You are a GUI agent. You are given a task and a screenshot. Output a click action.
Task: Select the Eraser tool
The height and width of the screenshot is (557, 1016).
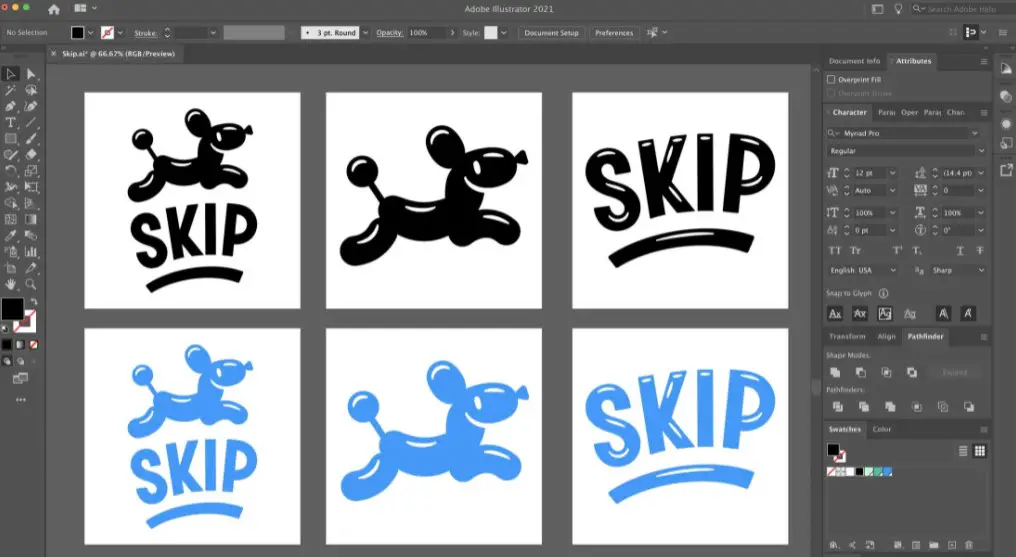pyautogui.click(x=30, y=155)
